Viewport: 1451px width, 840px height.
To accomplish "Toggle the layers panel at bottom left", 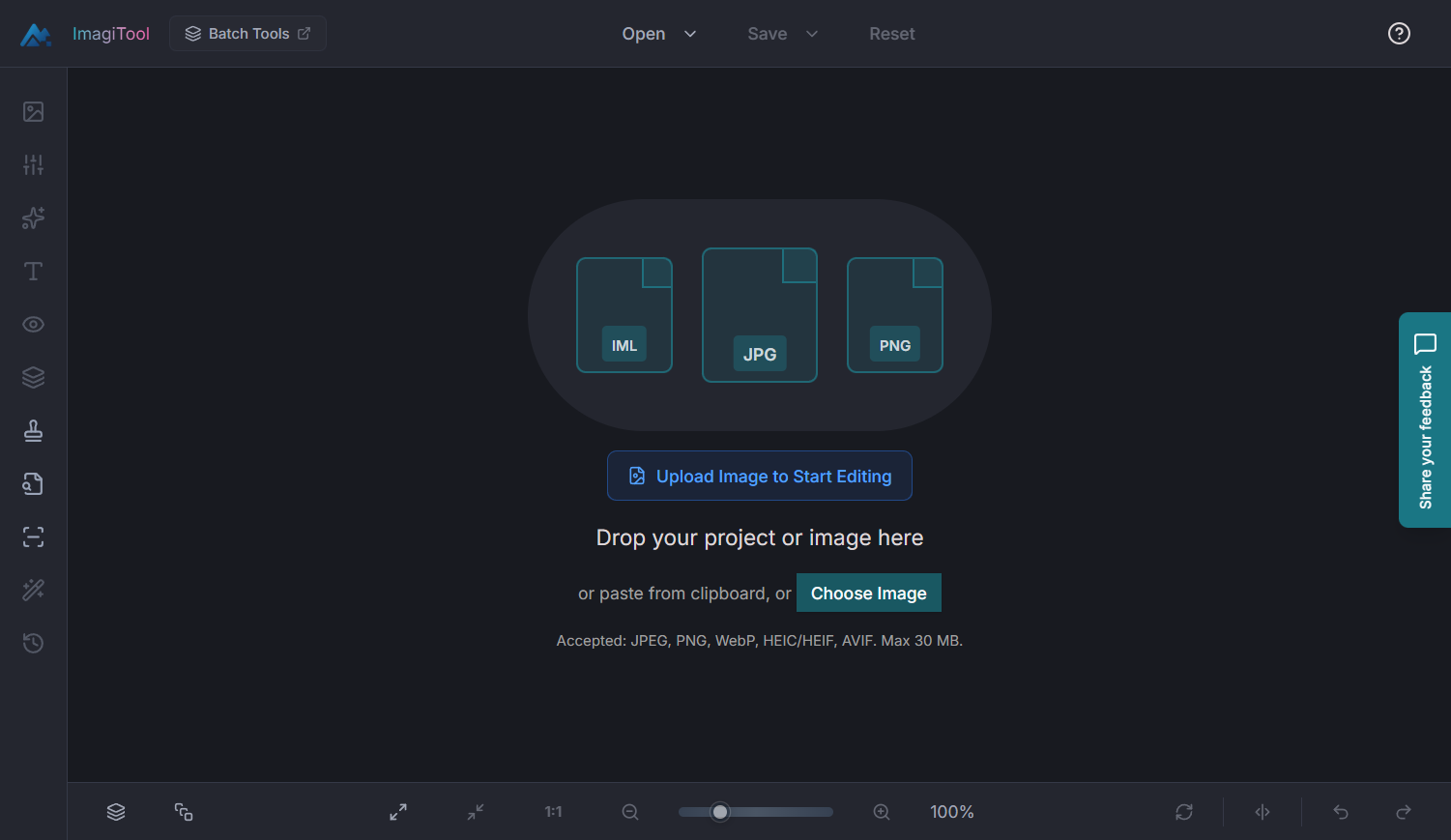I will point(116,812).
